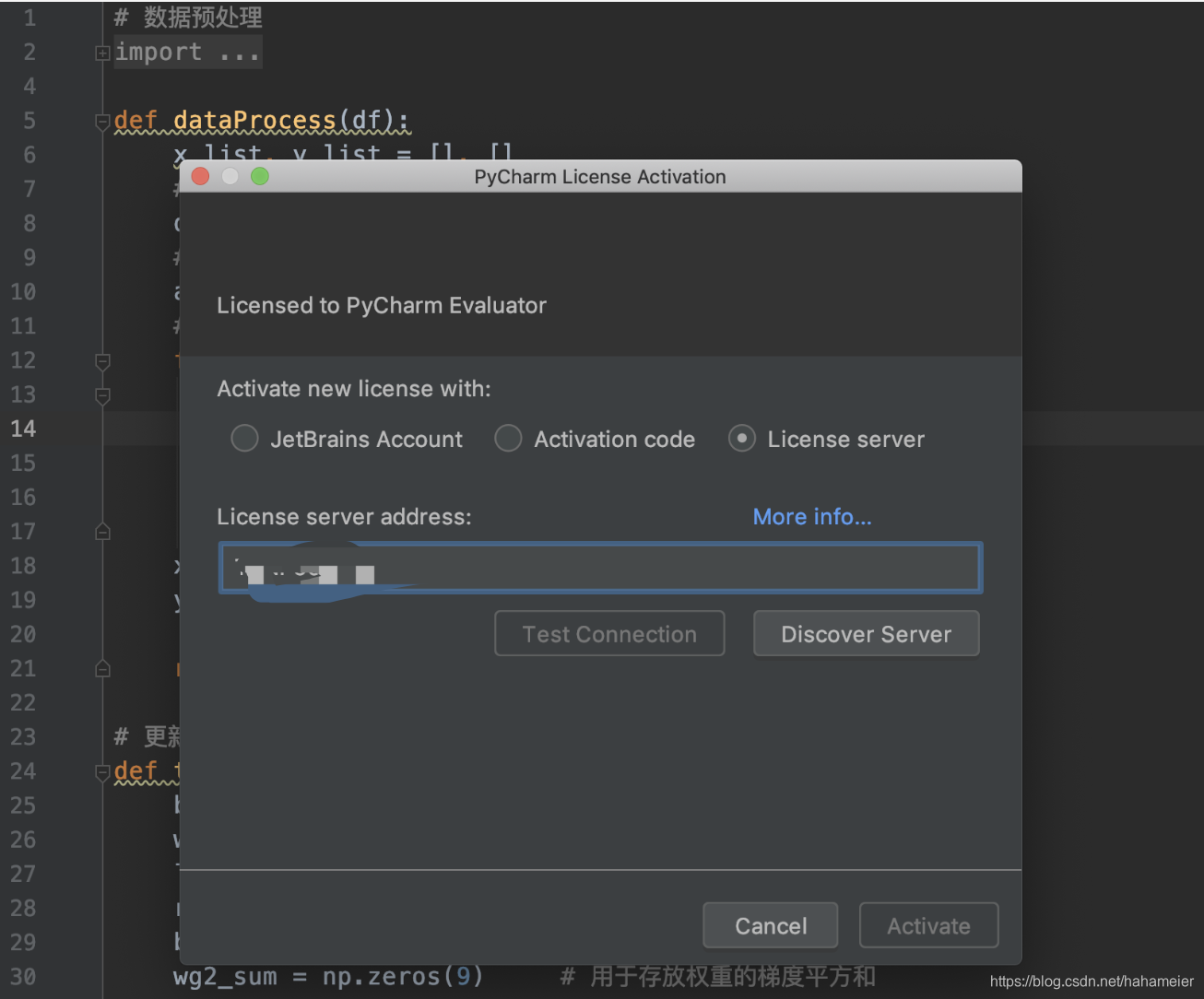
Task: Choose the License server radio option
Action: [x=742, y=439]
